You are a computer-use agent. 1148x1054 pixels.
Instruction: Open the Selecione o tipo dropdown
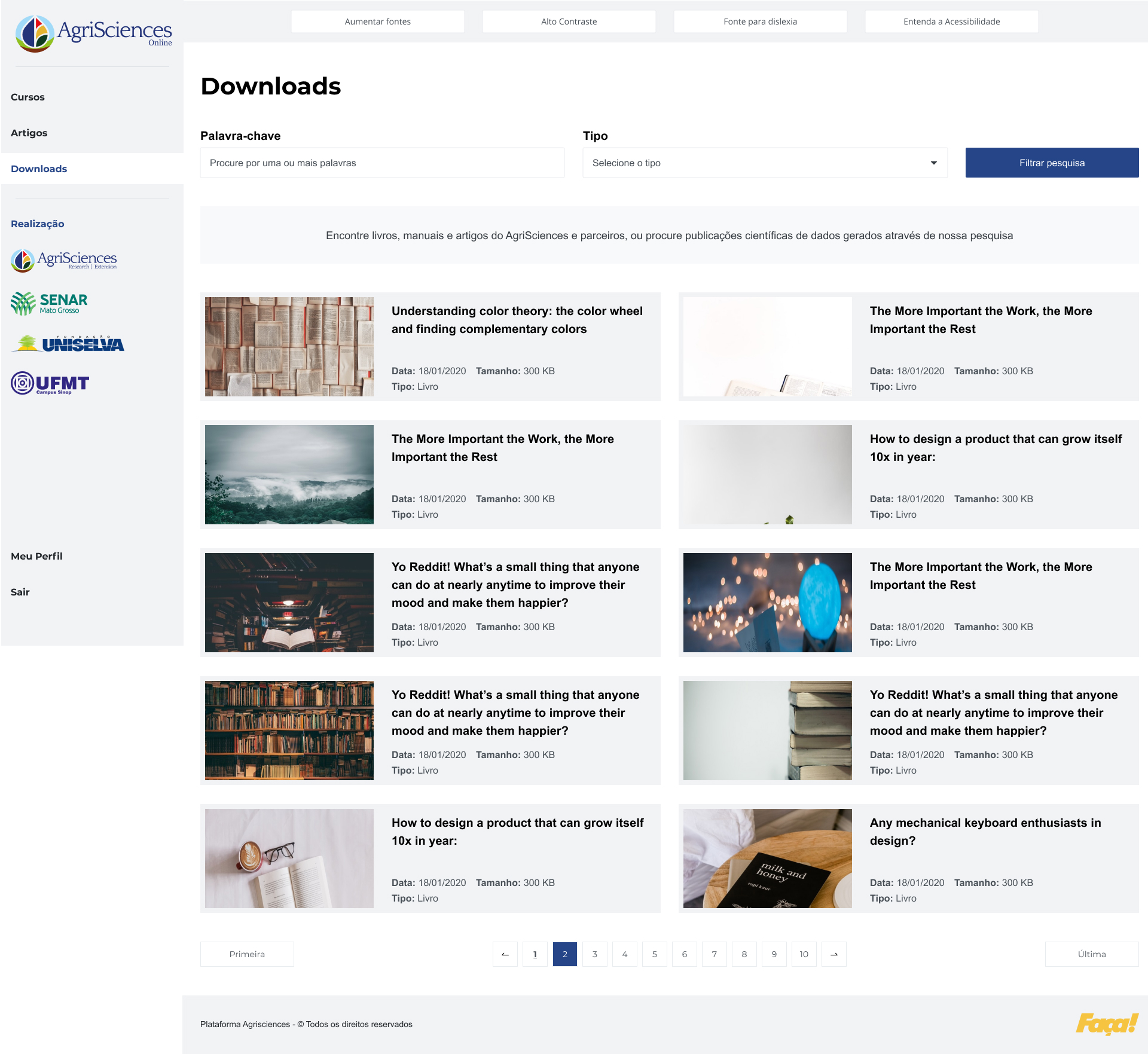point(764,163)
